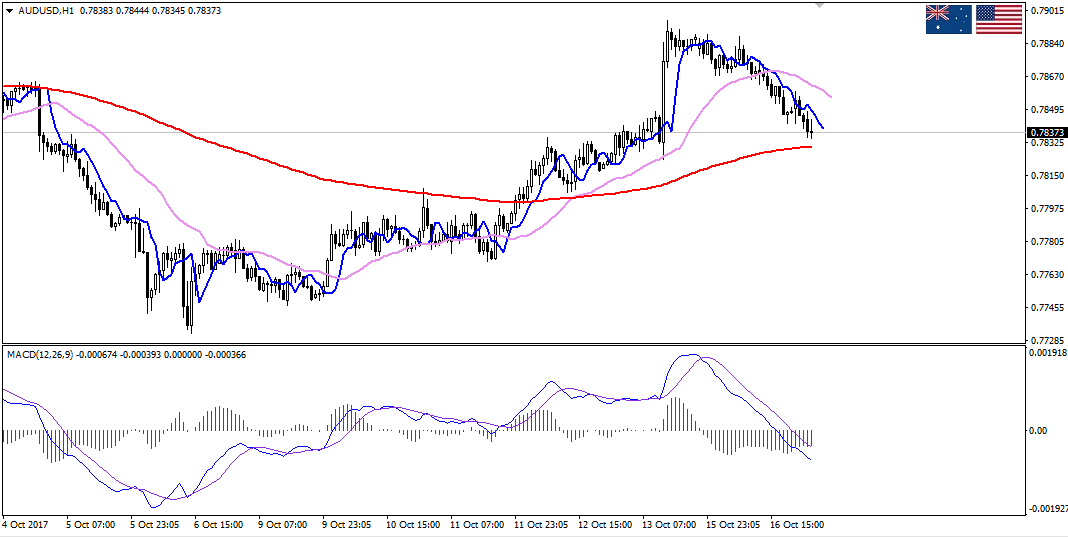The image size is (1068, 537).
Task: Click the grey chart shift triangle marker
Action: pyautogui.click(x=820, y=5)
